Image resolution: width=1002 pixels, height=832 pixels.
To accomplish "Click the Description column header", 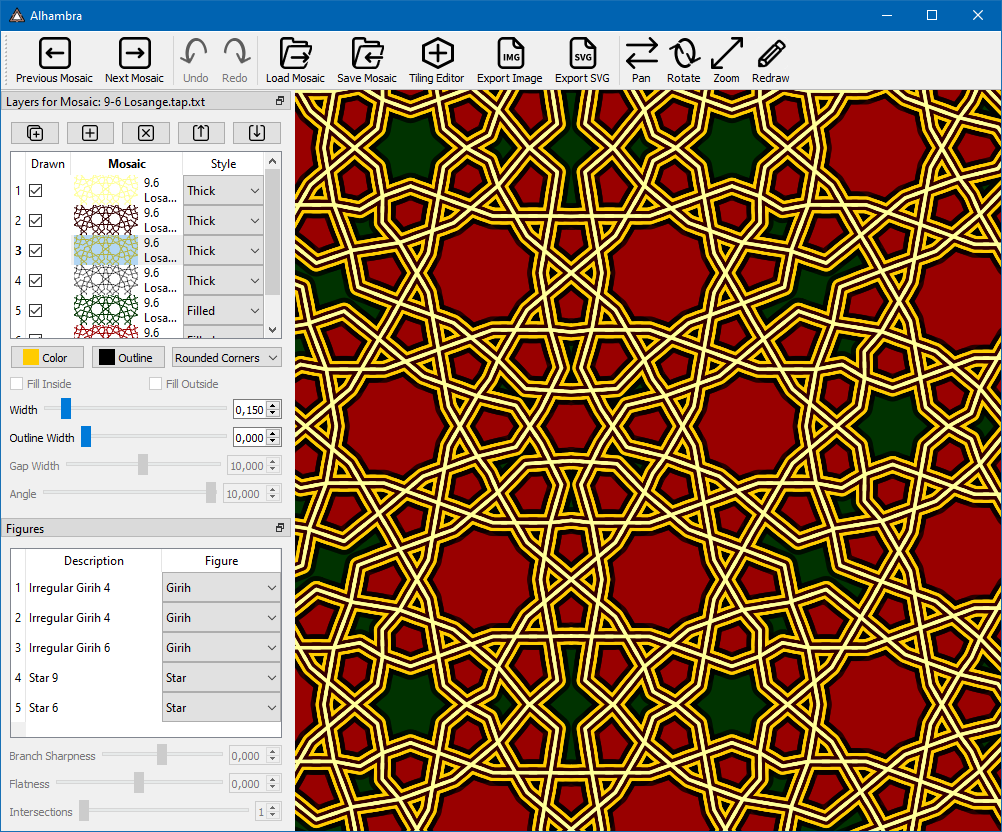I will [93, 560].
